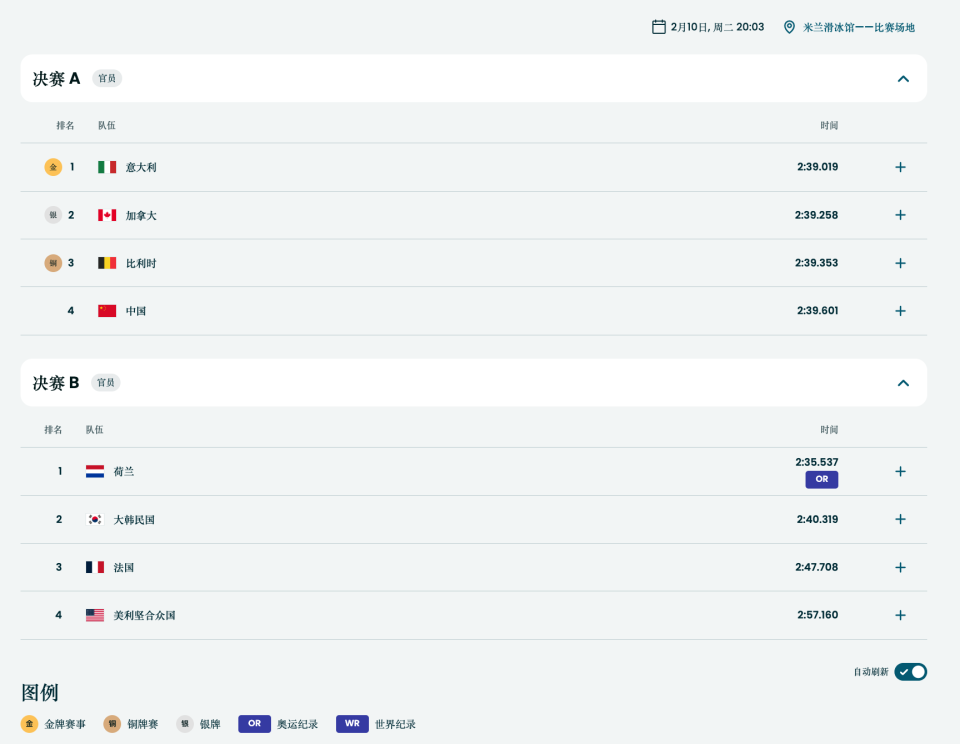Click the time 2:39.258
The width and height of the screenshot is (960, 744).
[816, 215]
